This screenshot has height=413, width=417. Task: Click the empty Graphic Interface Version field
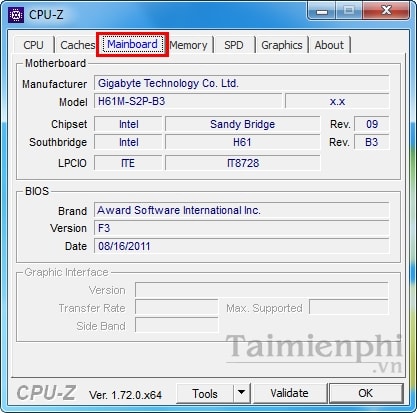[262, 290]
